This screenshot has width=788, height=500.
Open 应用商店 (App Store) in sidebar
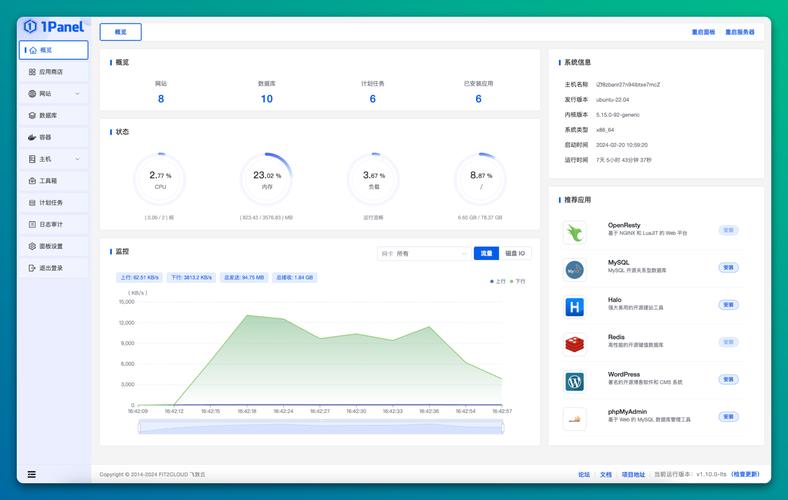click(51, 72)
